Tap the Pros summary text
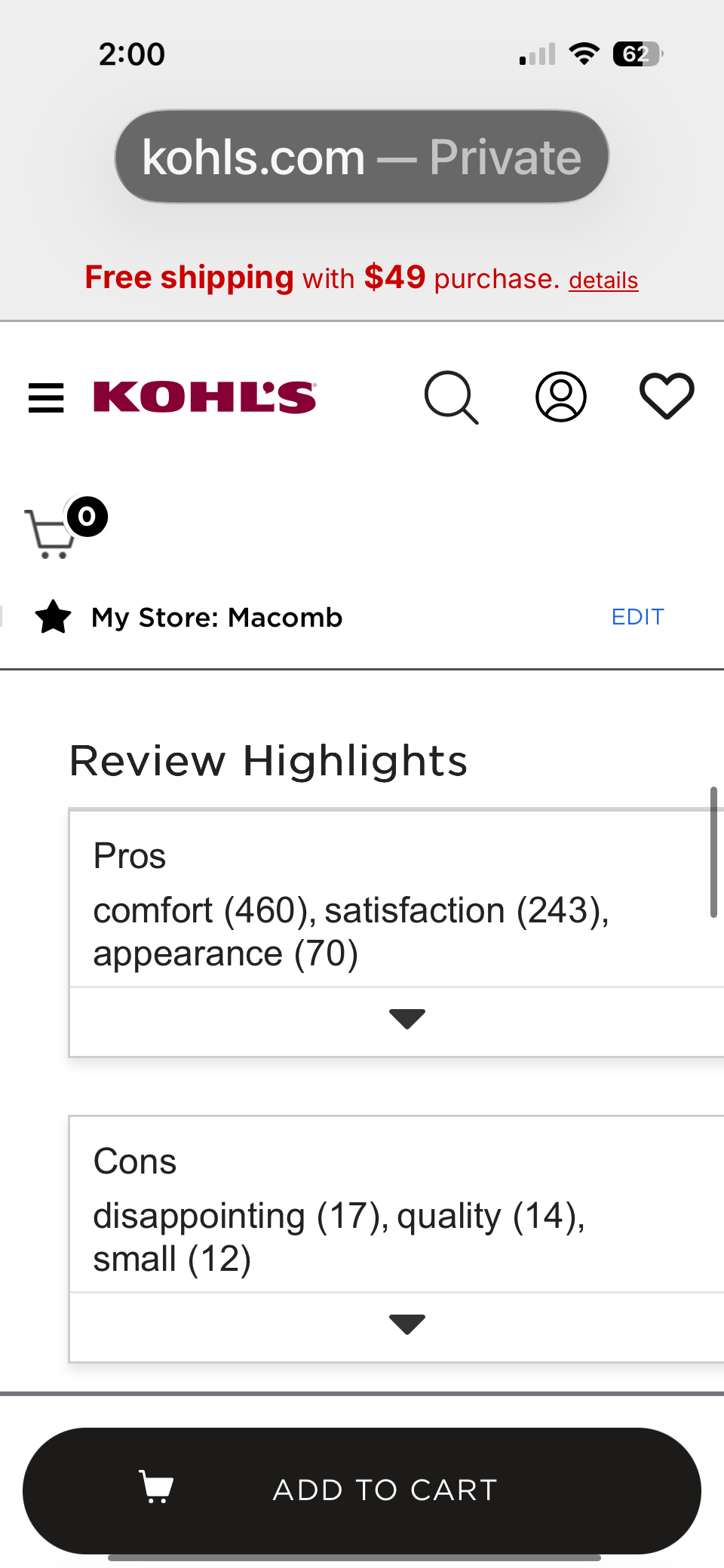Image resolution: width=724 pixels, height=1568 pixels. [351, 931]
